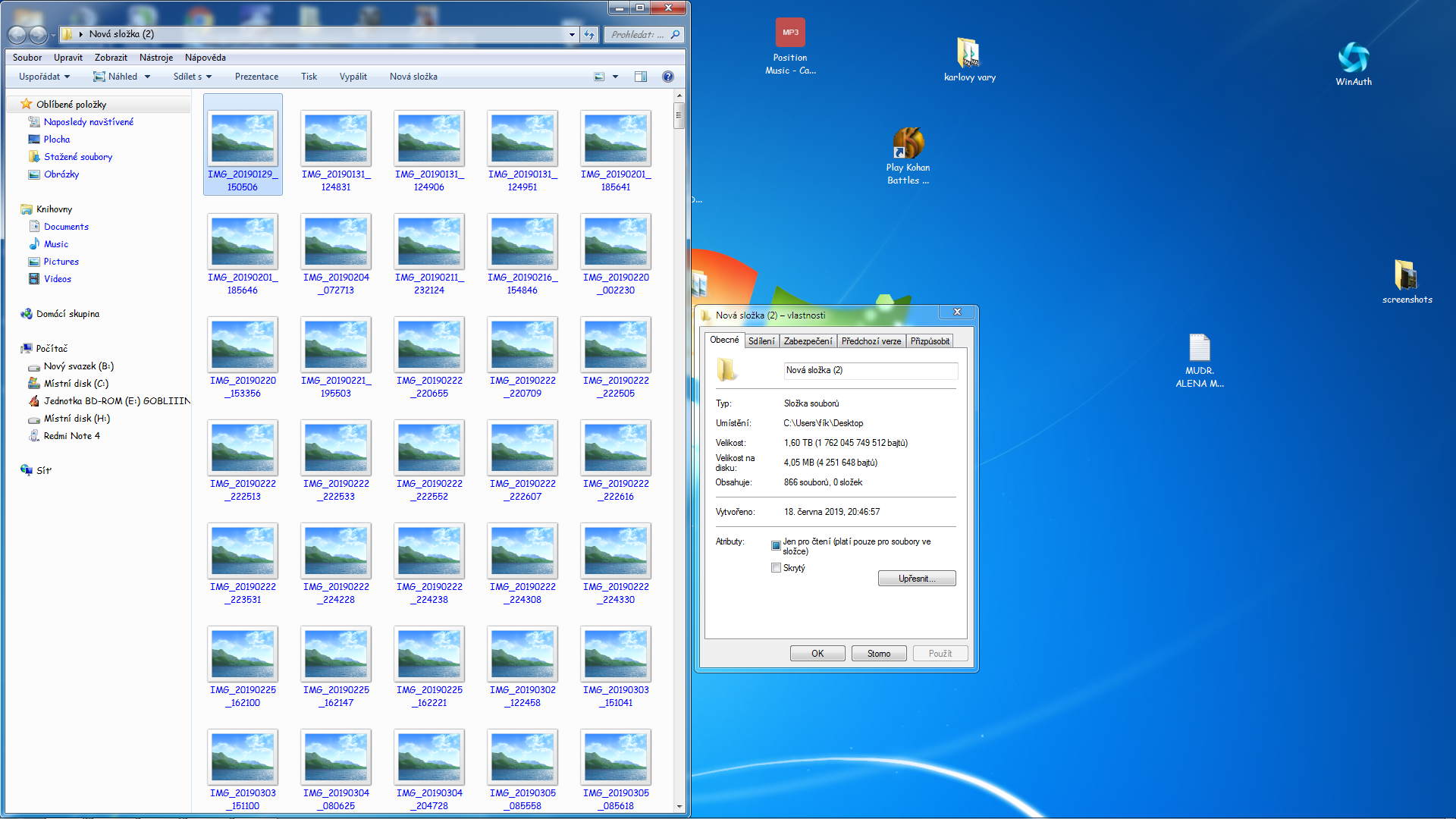
Task: Click the Storno button
Action: point(878,654)
